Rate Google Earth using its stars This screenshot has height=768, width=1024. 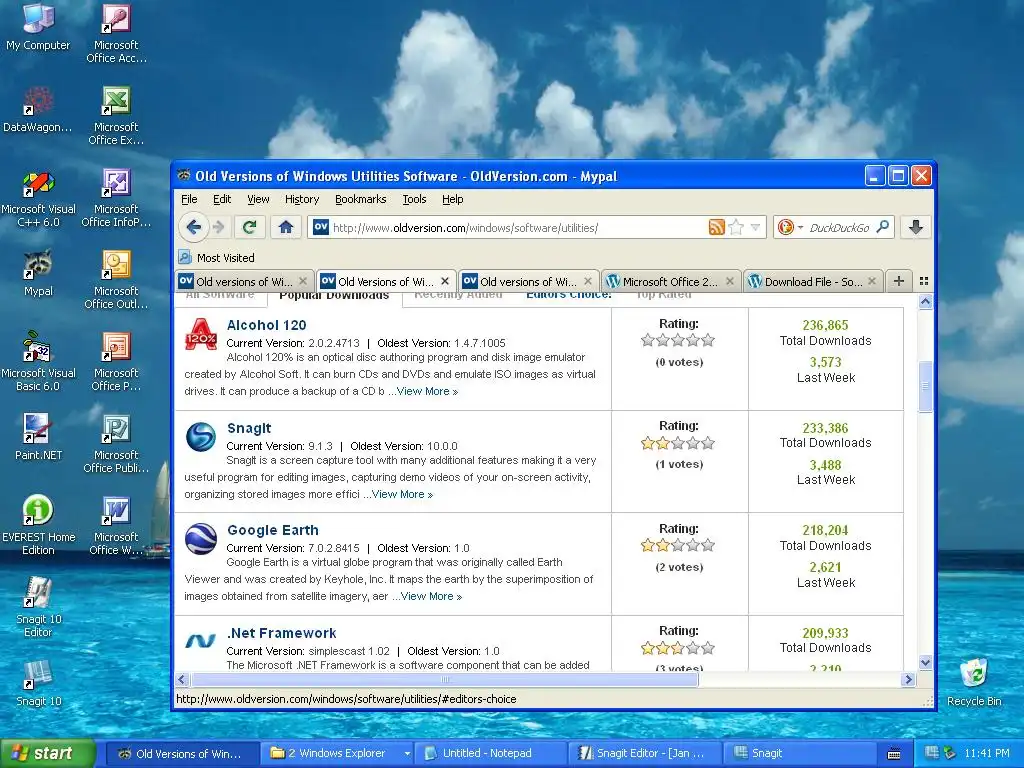click(x=678, y=545)
